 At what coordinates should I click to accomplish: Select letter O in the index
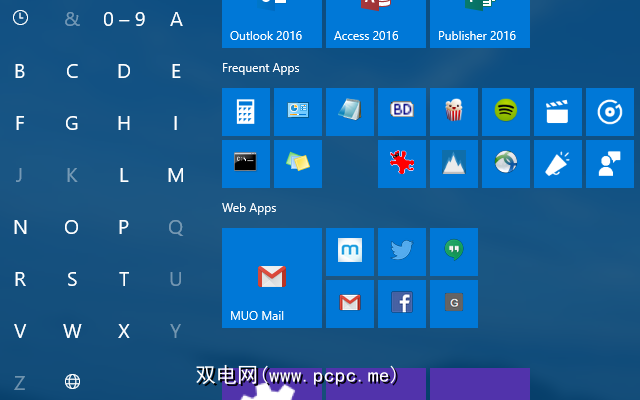pyautogui.click(x=71, y=227)
